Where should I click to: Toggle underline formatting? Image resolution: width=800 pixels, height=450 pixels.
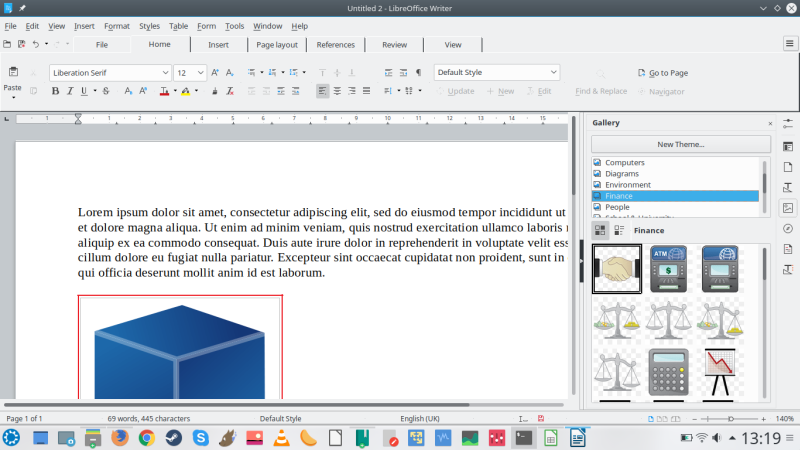[x=84, y=91]
